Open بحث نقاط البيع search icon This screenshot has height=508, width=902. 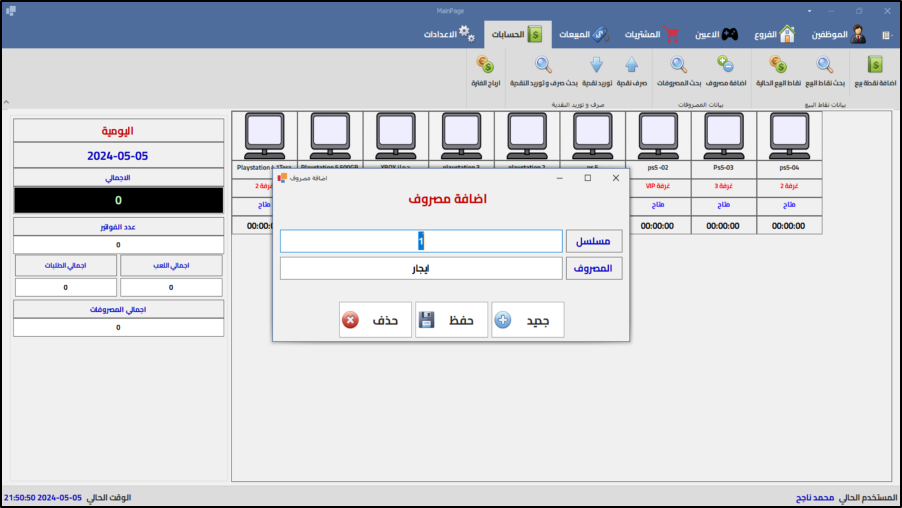point(825,66)
